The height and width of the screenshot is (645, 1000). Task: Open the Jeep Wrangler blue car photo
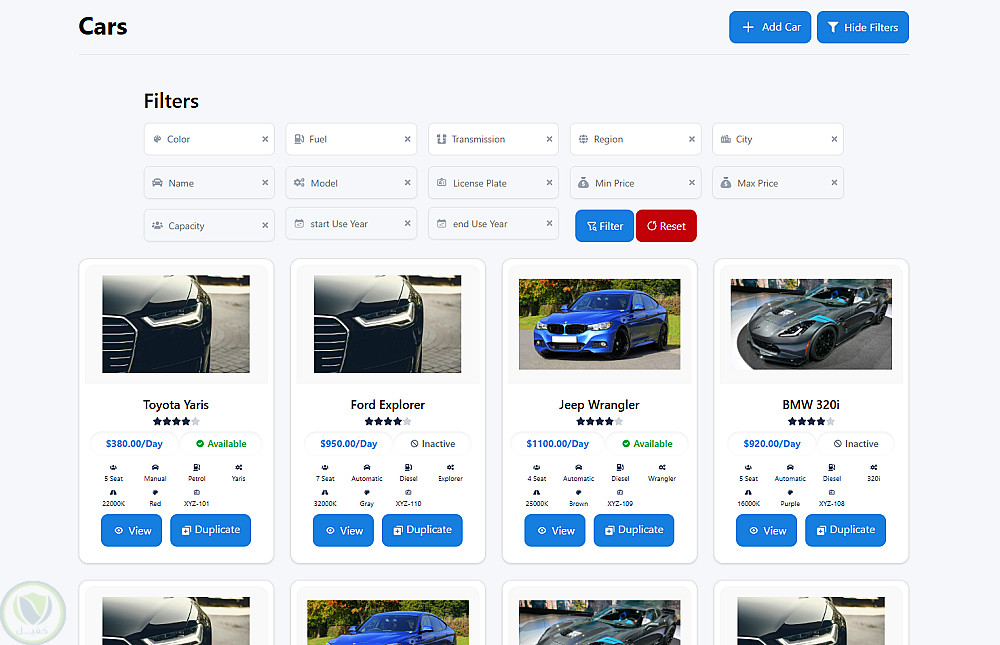(599, 324)
